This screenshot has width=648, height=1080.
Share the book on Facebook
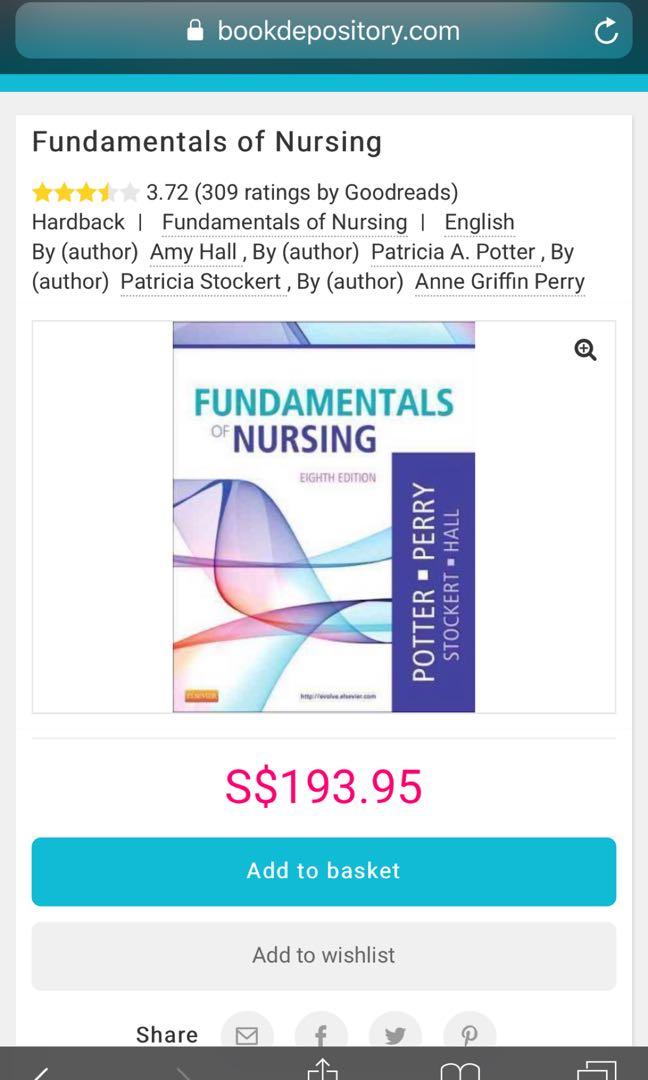pos(321,1034)
